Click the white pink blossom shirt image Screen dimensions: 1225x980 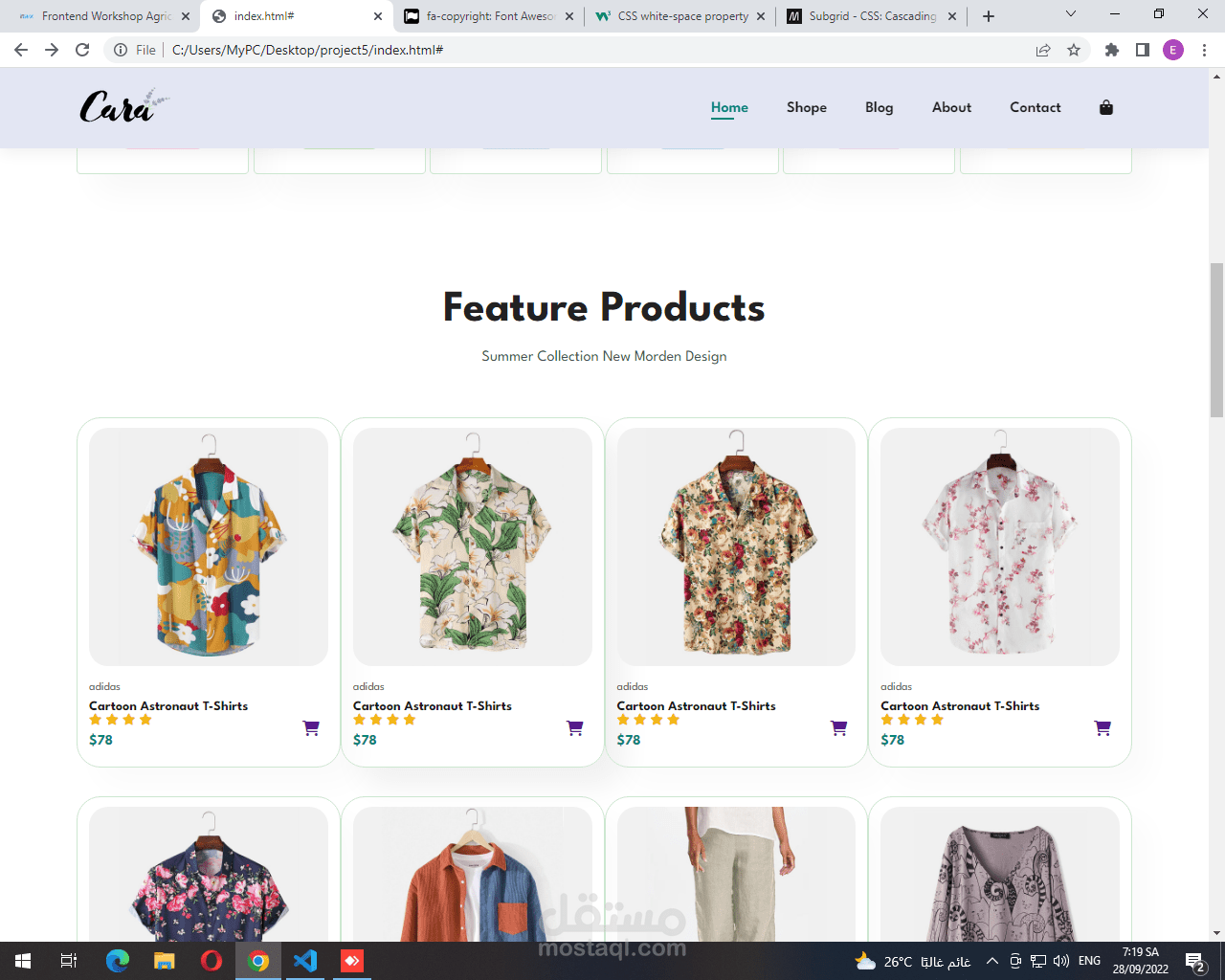[1000, 546]
